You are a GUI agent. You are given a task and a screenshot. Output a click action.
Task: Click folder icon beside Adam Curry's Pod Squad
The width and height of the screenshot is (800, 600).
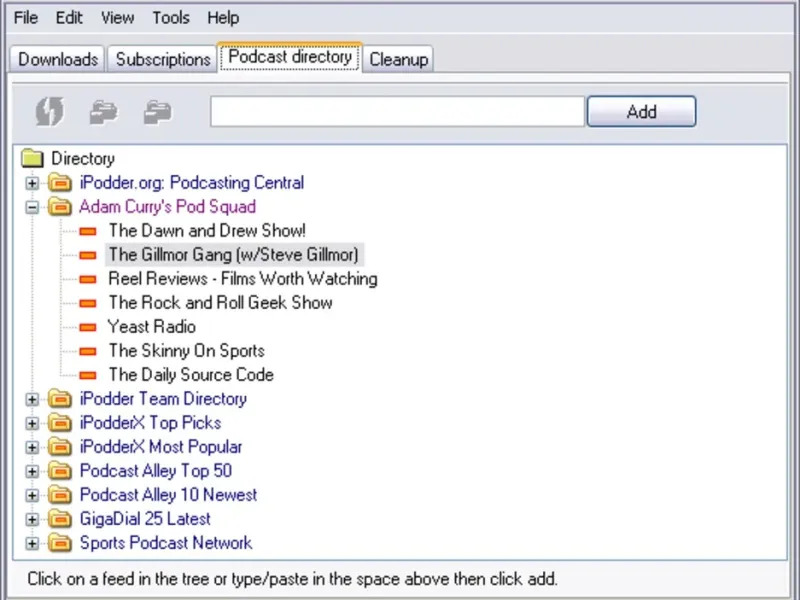coord(60,206)
